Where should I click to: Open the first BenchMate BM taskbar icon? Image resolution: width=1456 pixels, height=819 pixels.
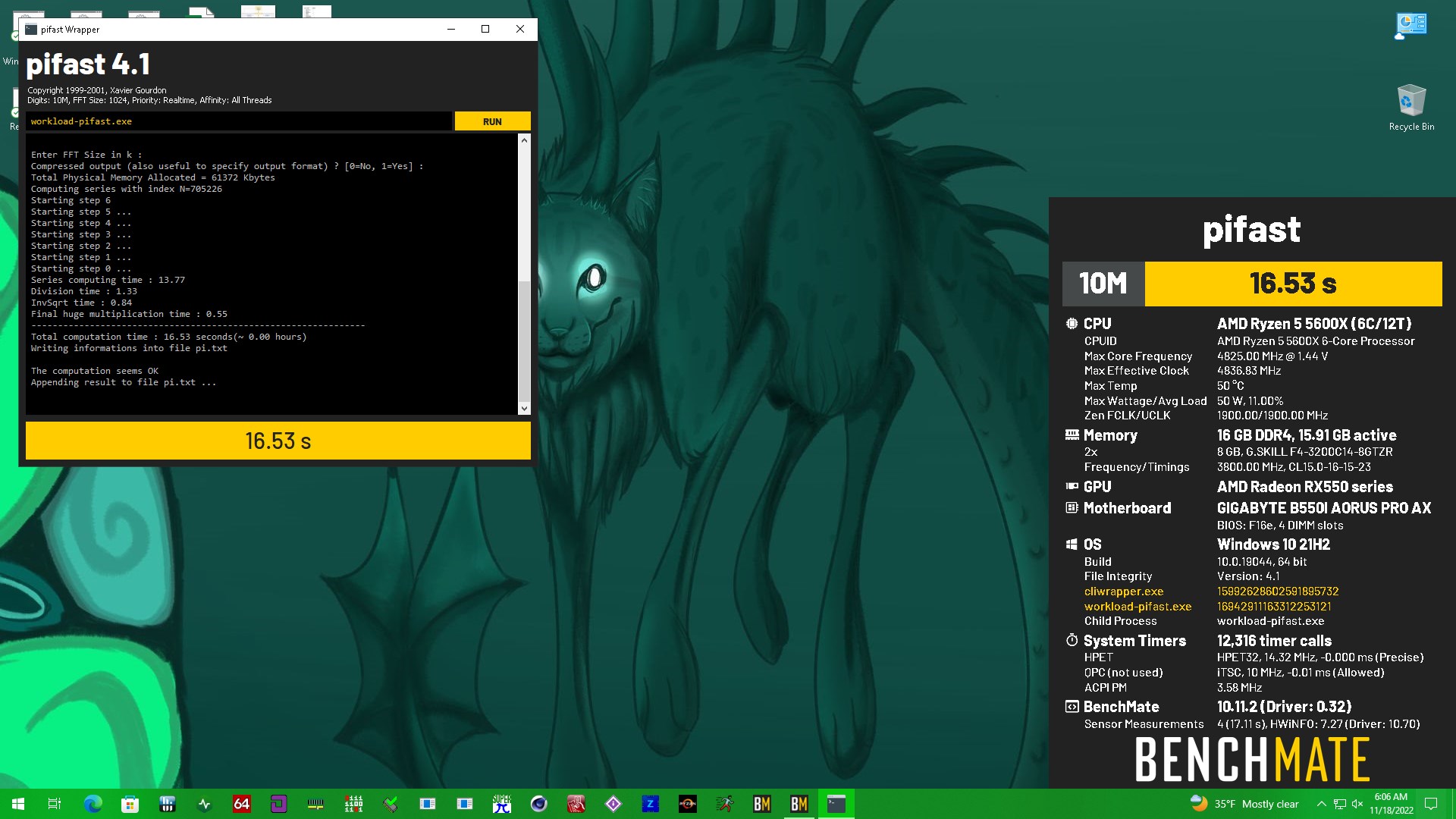[761, 804]
